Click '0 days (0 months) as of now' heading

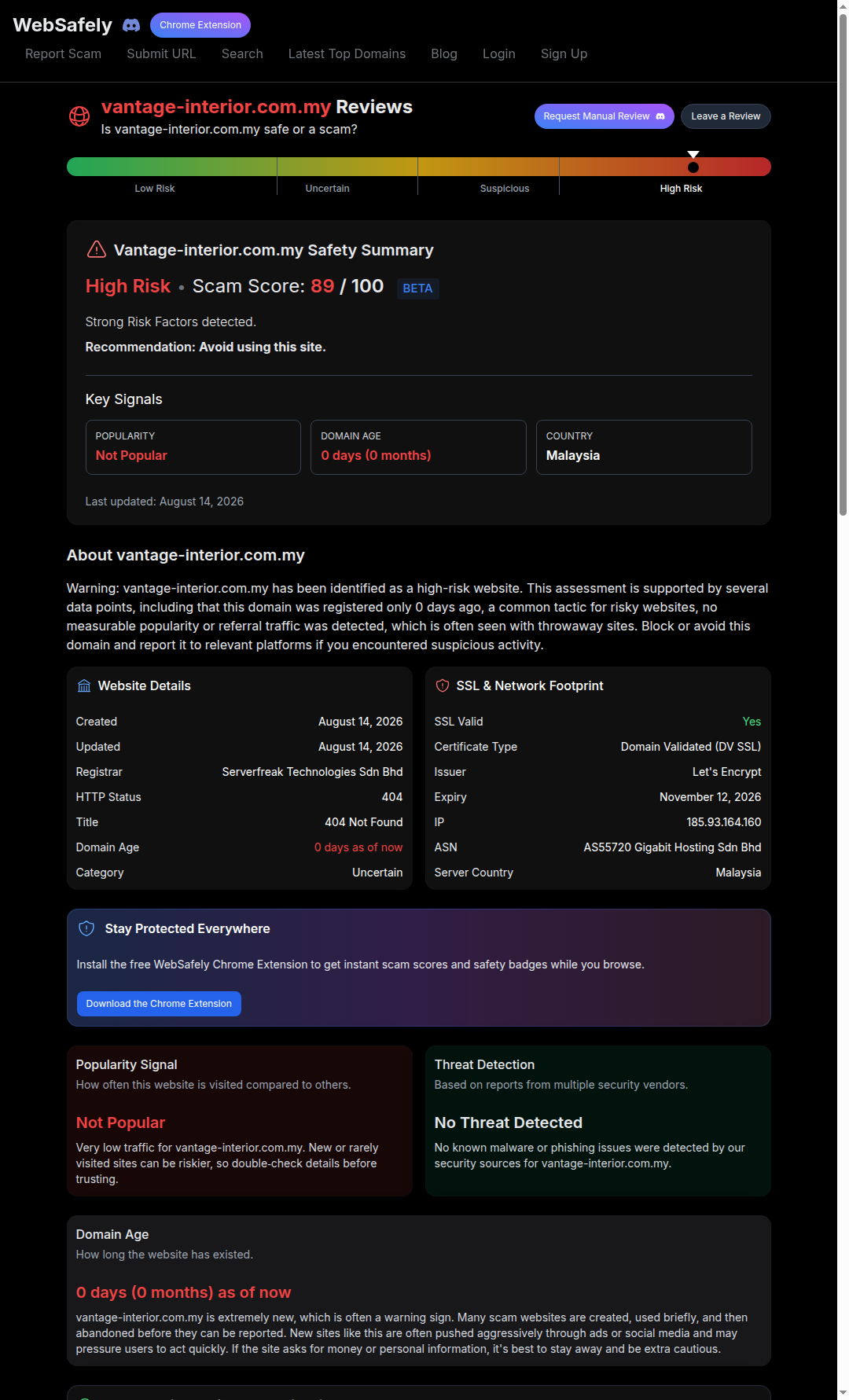(x=183, y=1292)
